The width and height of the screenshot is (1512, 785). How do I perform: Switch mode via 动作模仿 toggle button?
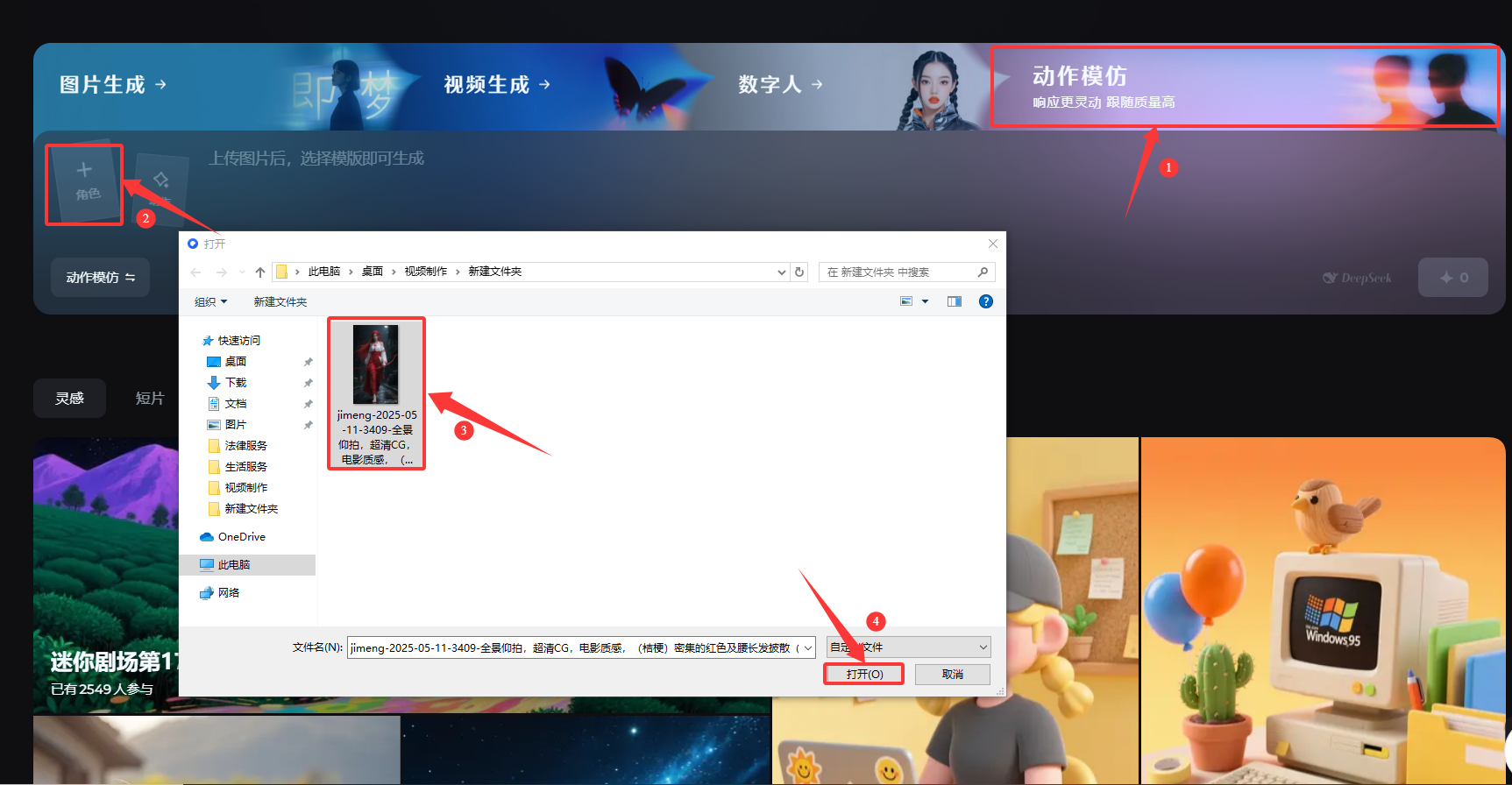(100, 278)
